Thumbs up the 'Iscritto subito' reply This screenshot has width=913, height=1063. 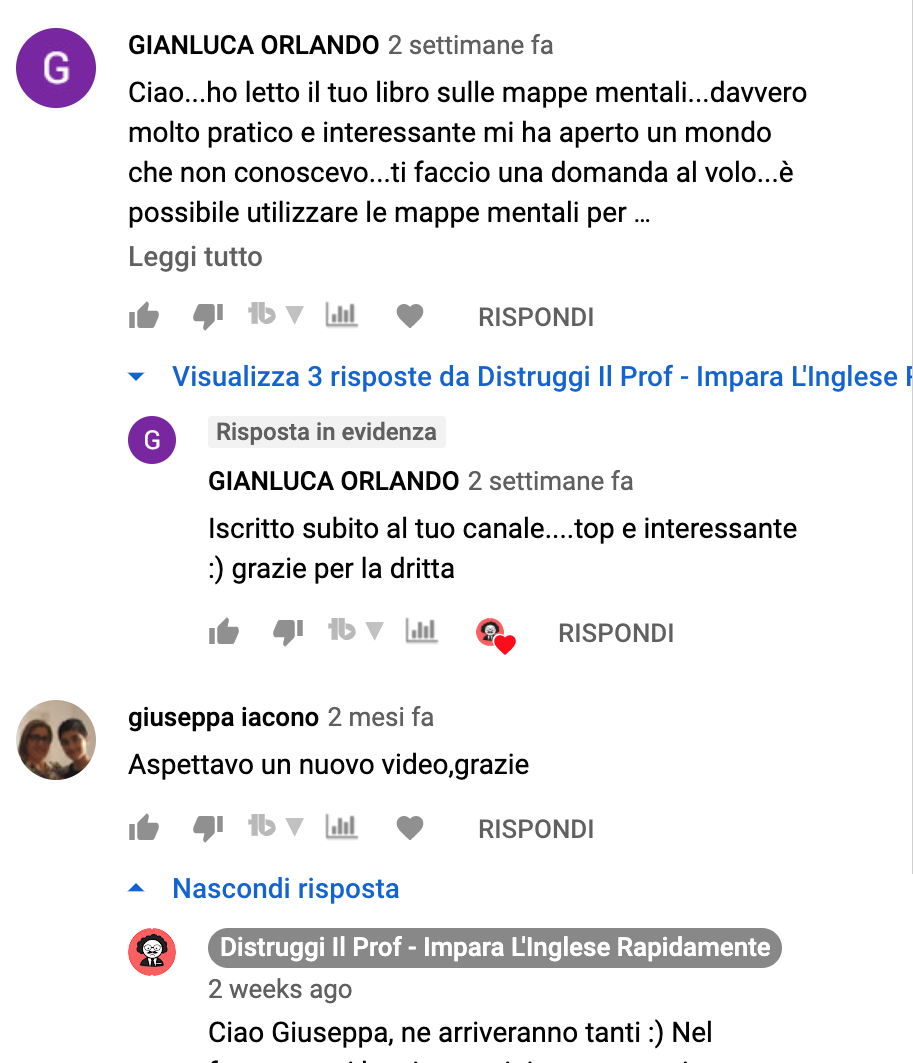click(224, 632)
